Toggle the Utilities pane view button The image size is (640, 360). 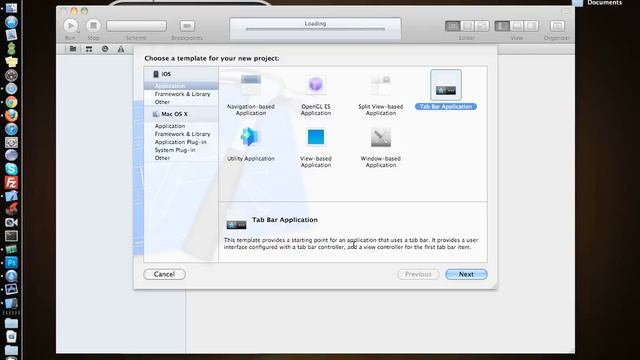(x=531, y=26)
